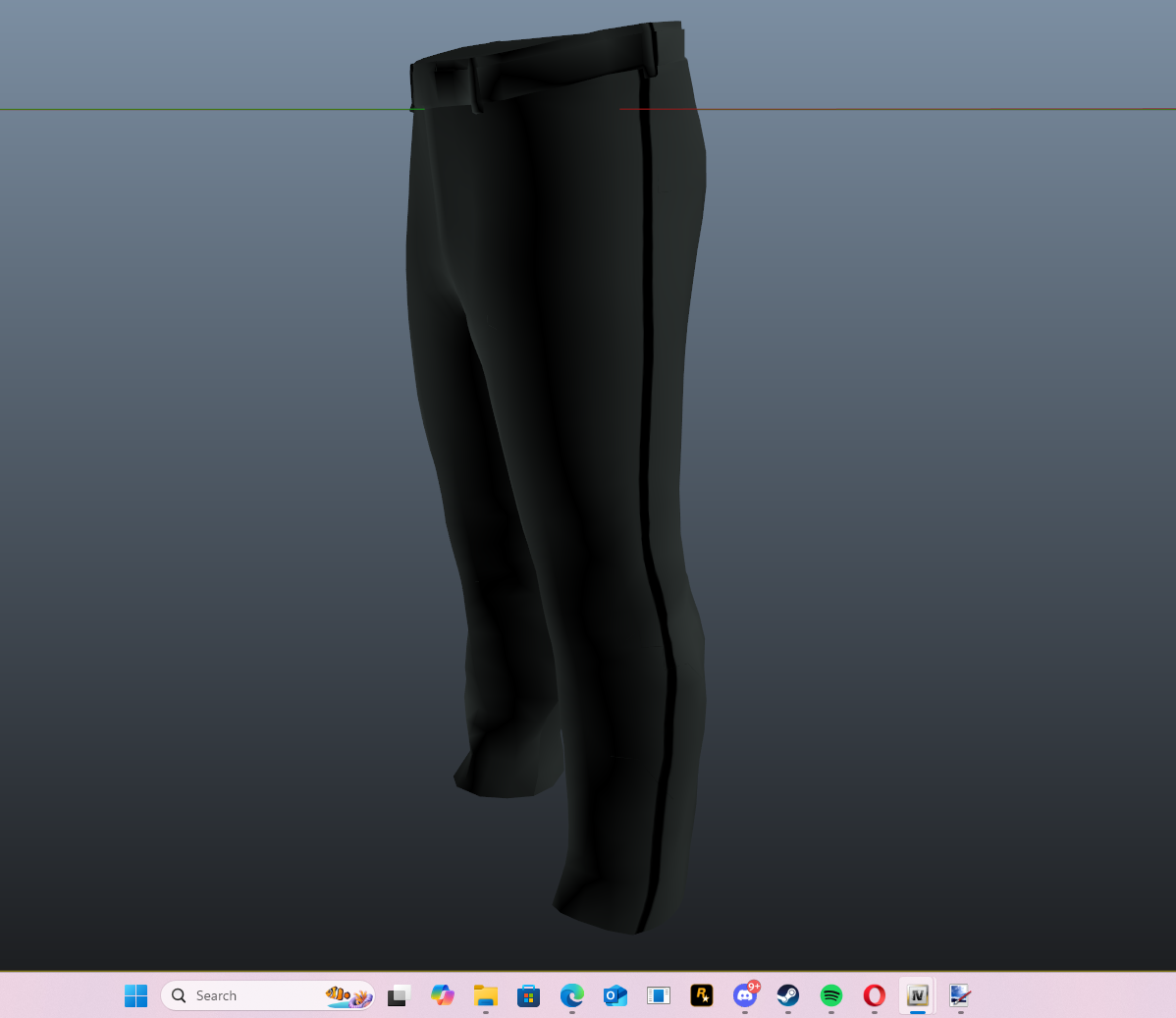Click the red axis line in the viewport
The width and height of the screenshot is (1176, 1018).
933,109
